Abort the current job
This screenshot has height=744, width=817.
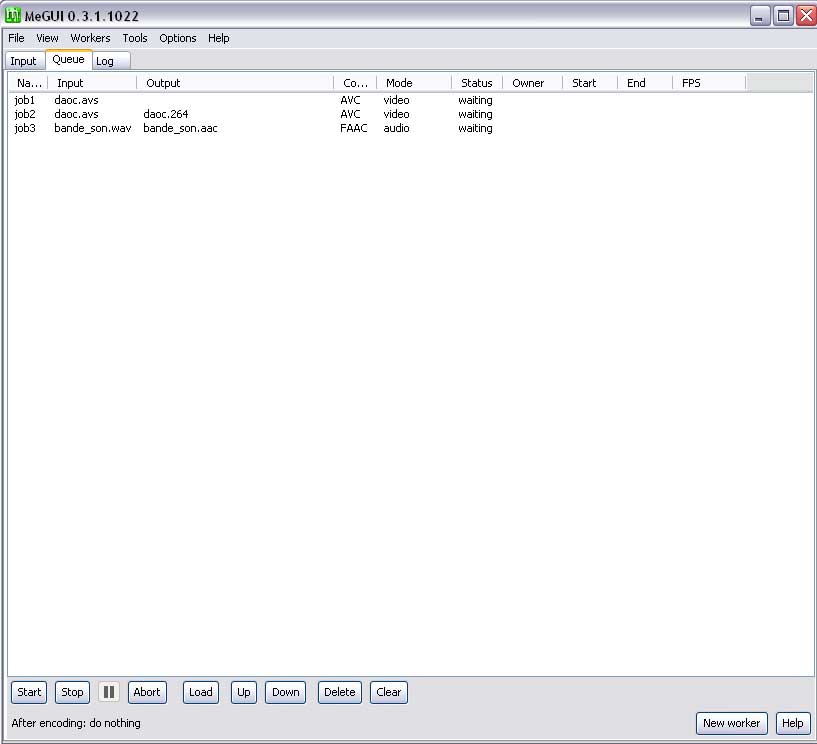click(x=147, y=692)
